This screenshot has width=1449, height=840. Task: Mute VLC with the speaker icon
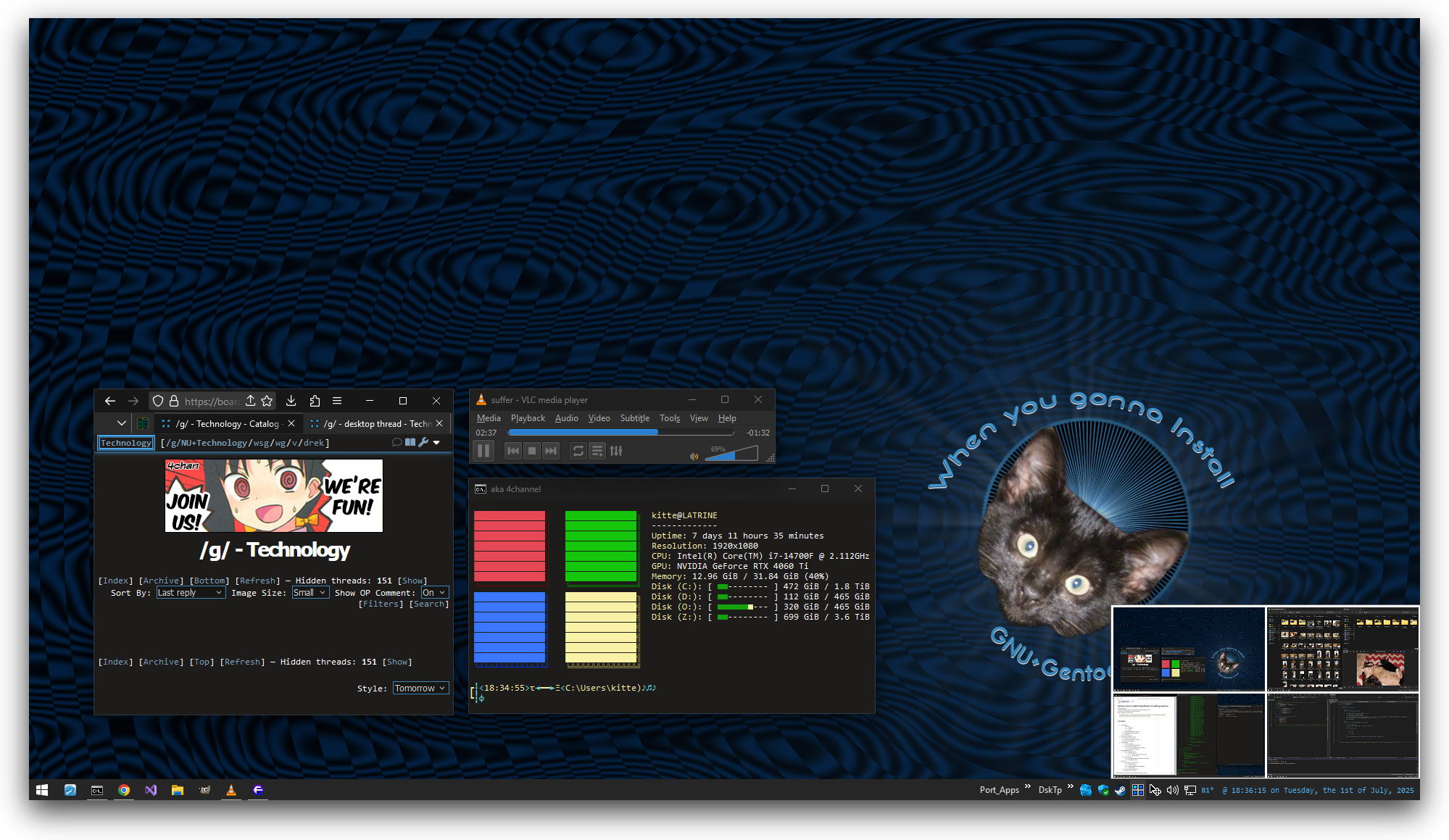click(694, 457)
